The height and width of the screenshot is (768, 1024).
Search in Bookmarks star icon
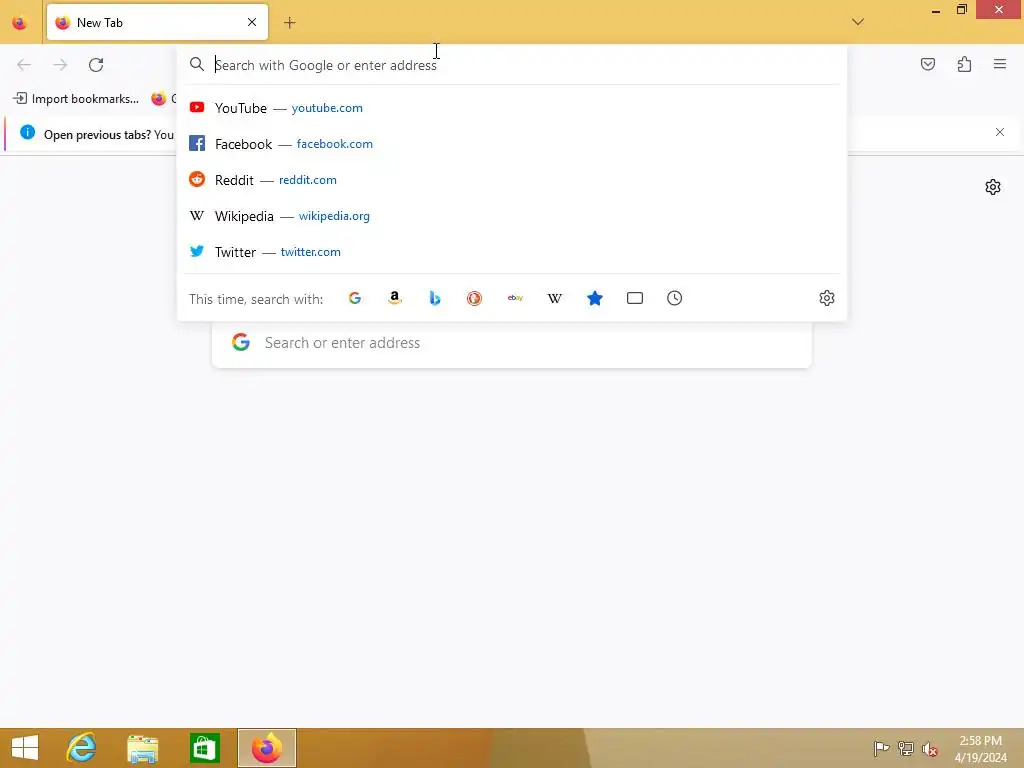(x=594, y=298)
